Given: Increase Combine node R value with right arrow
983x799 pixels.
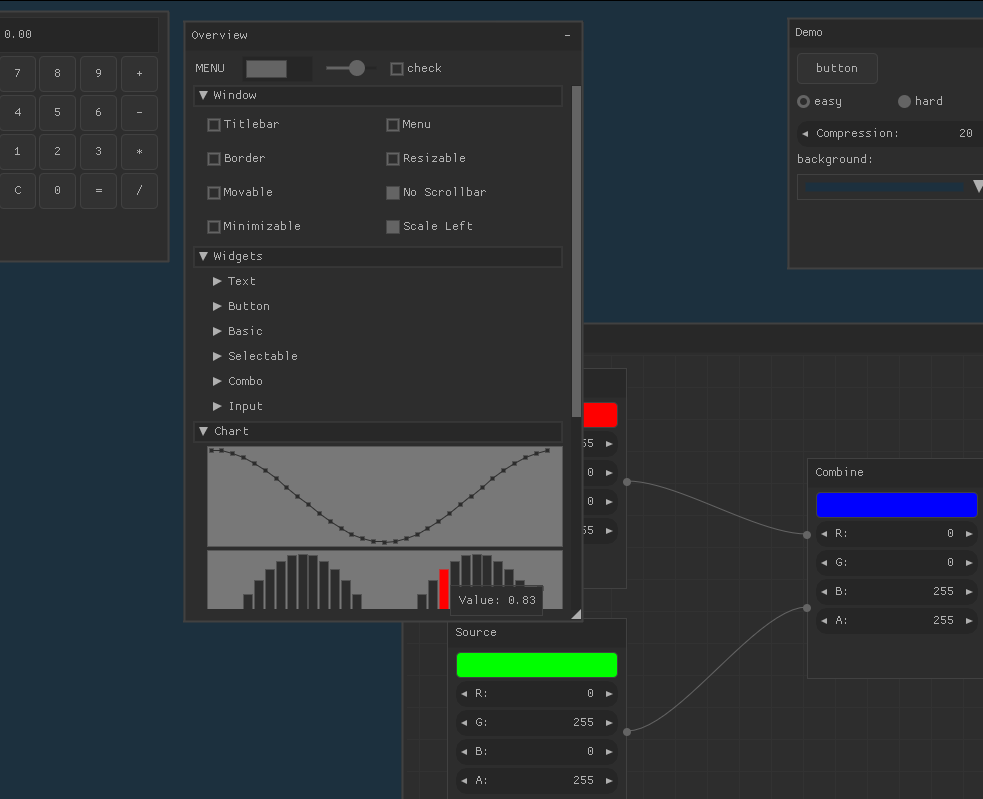Looking at the screenshot, I should tap(969, 534).
